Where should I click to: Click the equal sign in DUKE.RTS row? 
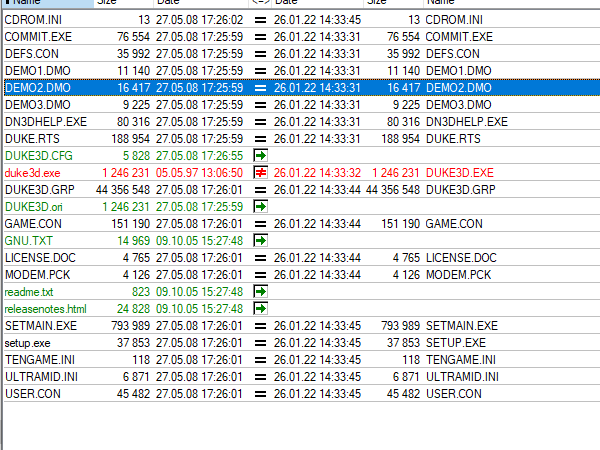(x=260, y=139)
